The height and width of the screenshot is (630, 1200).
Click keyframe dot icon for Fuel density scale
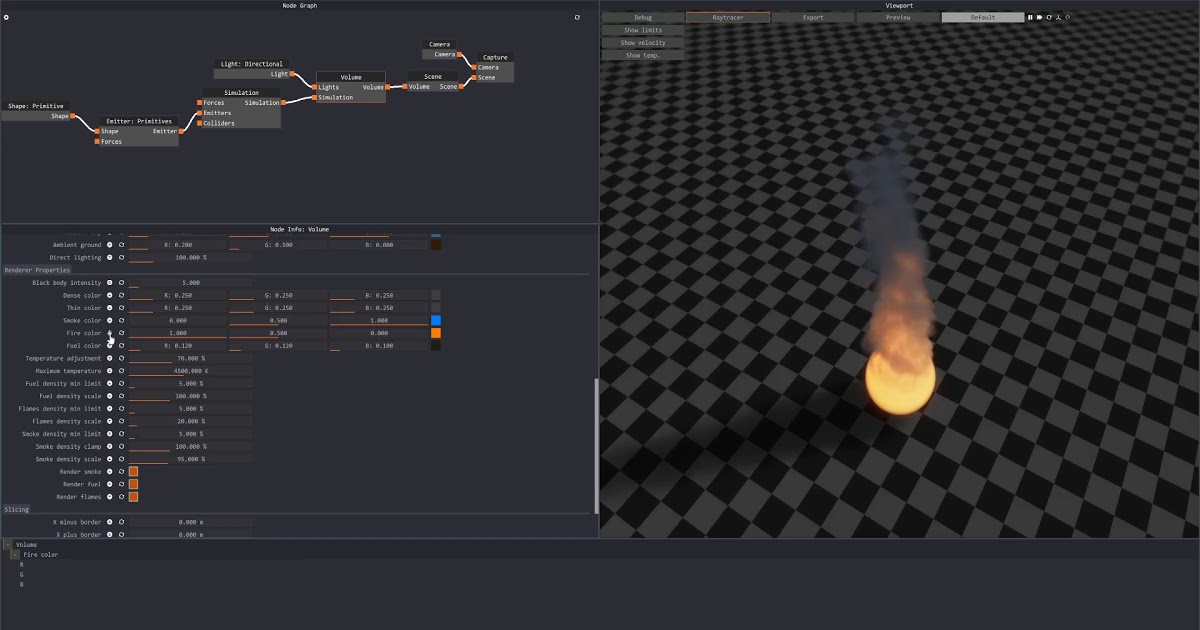click(x=110, y=396)
